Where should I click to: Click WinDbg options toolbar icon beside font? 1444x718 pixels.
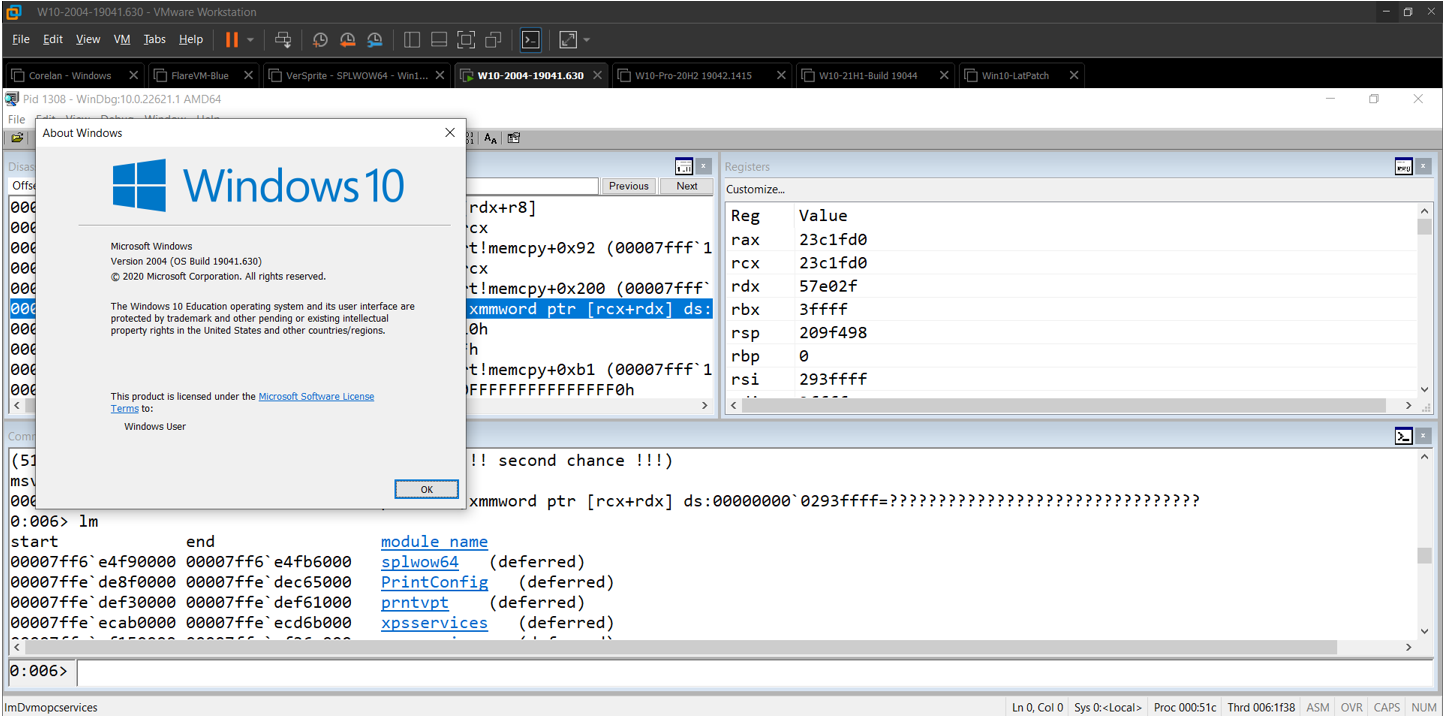[513, 138]
